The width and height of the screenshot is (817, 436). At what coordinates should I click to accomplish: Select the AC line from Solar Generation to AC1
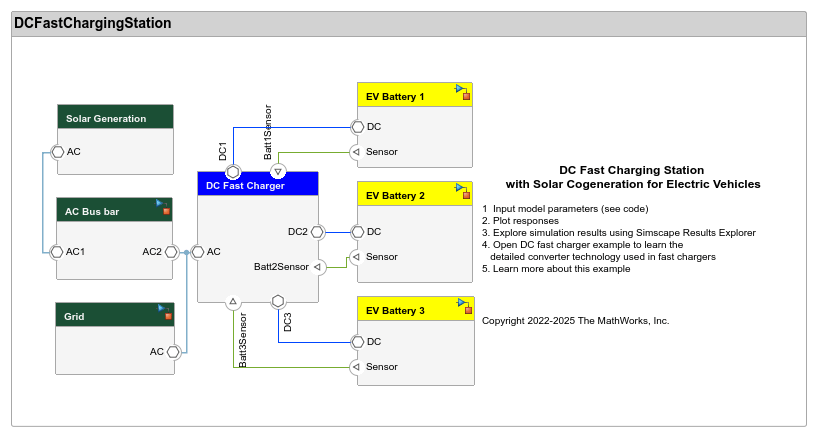point(43,203)
